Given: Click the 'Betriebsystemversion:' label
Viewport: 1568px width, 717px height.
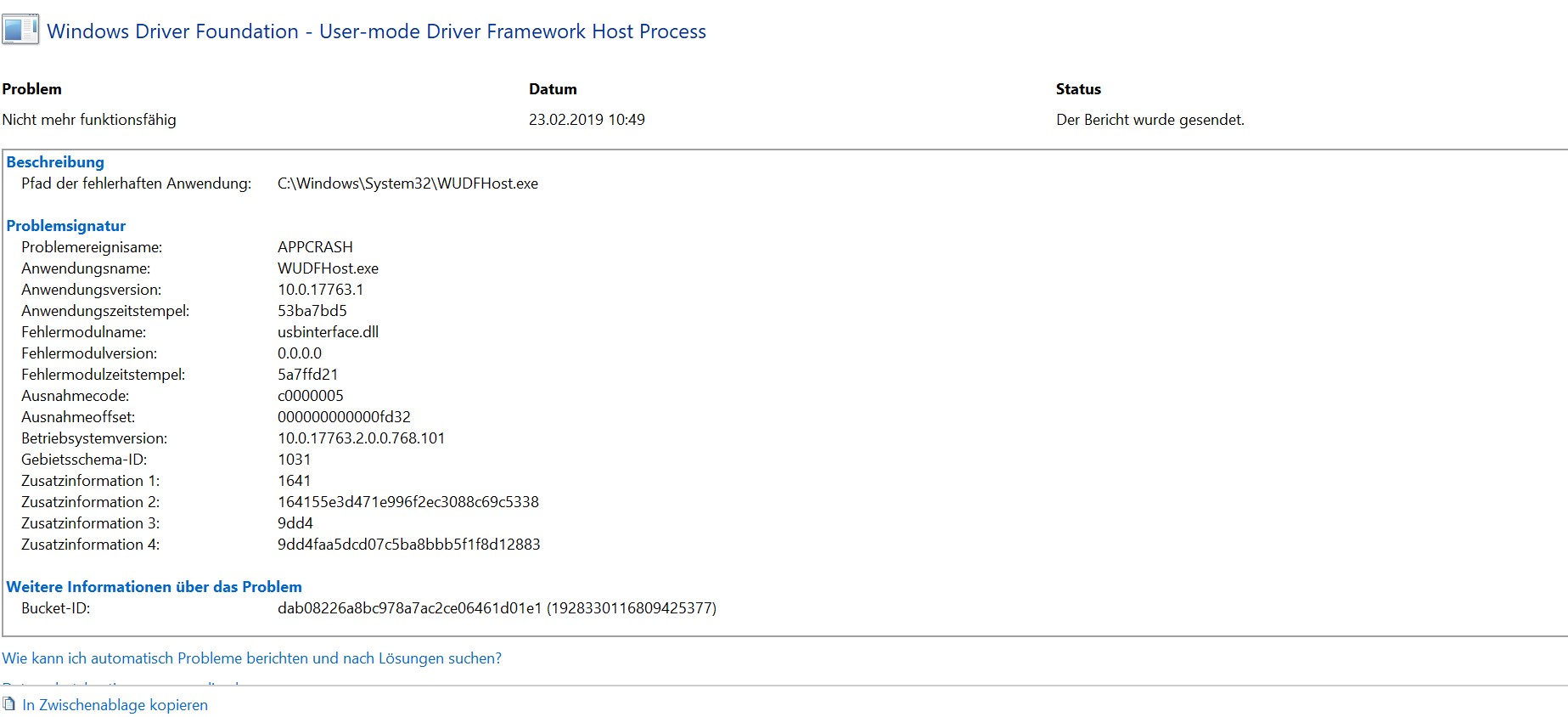Looking at the screenshot, I should [x=94, y=438].
